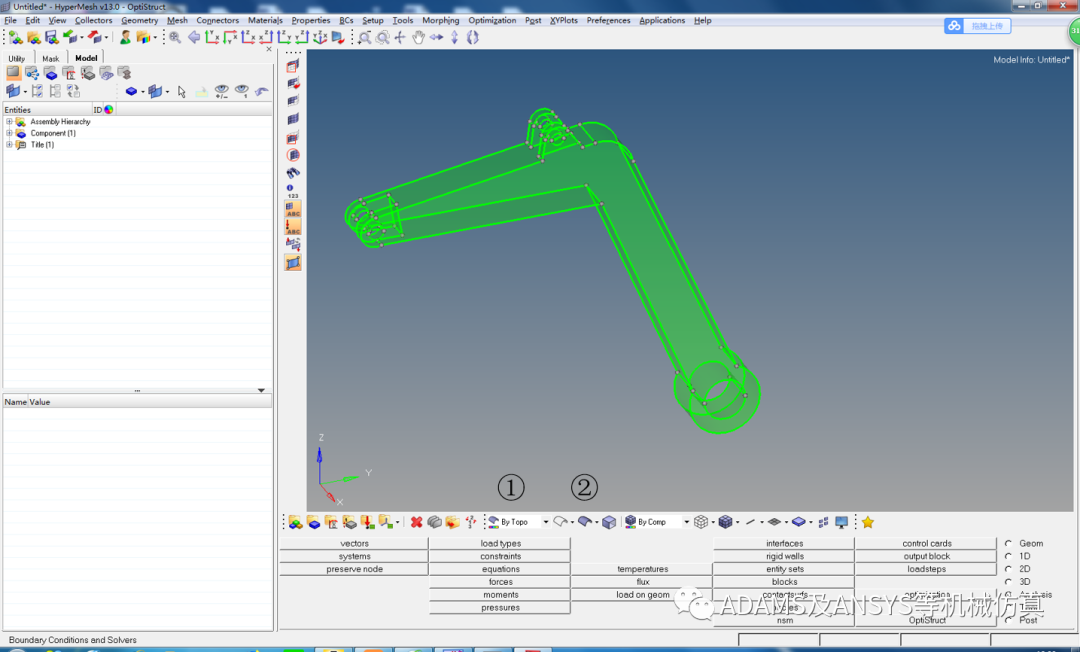Click the loadsteps panel button

[926, 569]
